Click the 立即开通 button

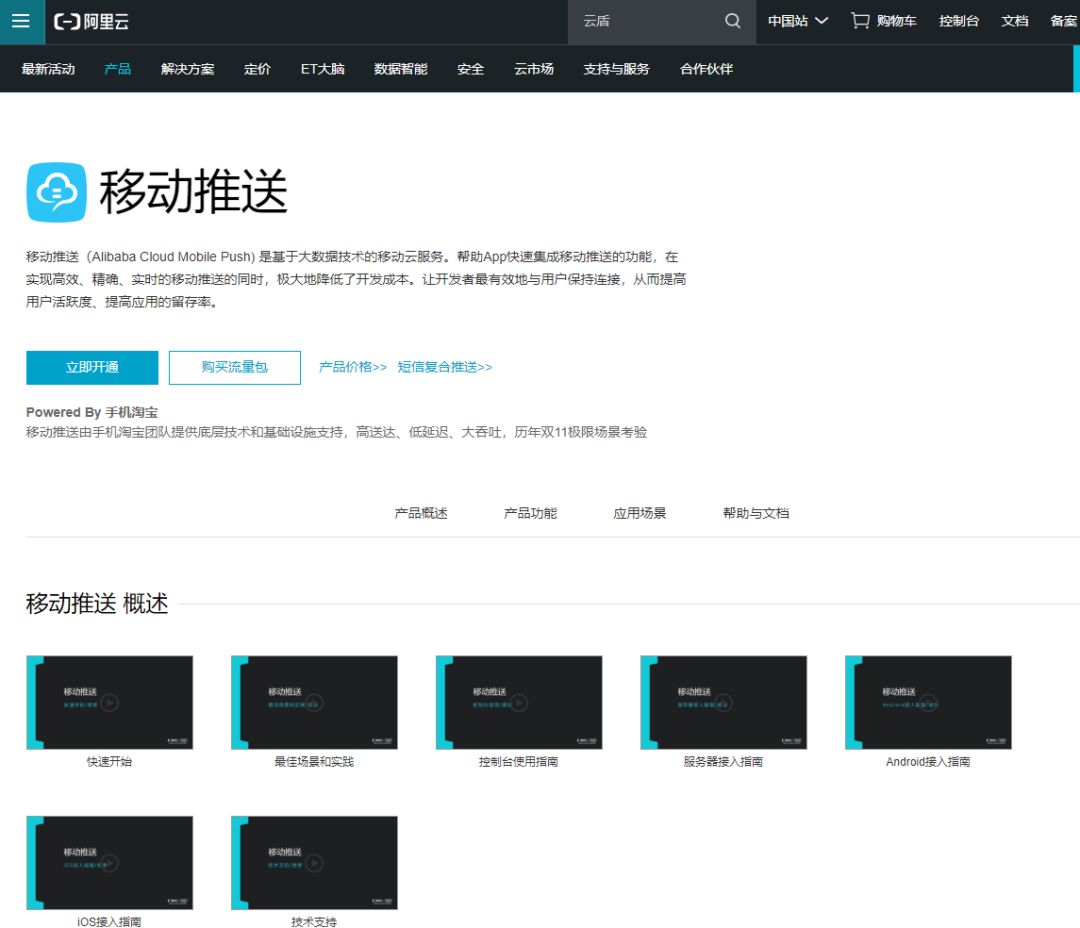pyautogui.click(x=92, y=367)
